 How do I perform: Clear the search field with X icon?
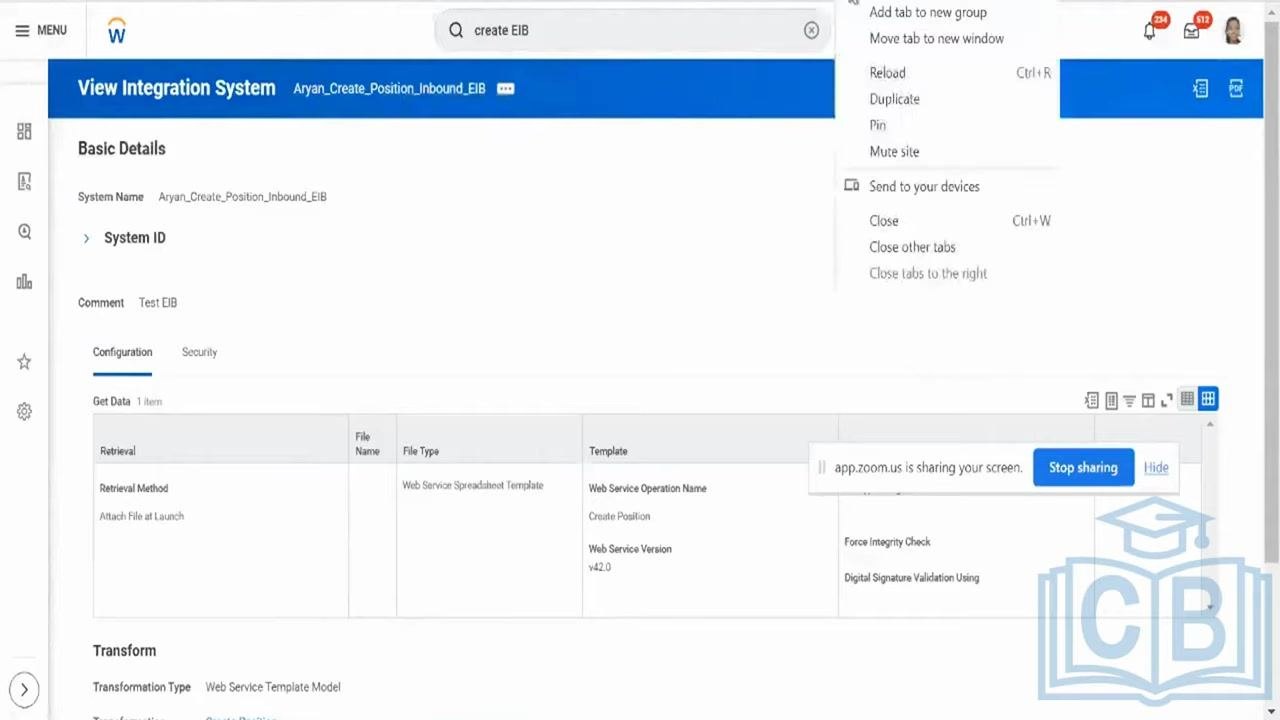pyautogui.click(x=811, y=30)
